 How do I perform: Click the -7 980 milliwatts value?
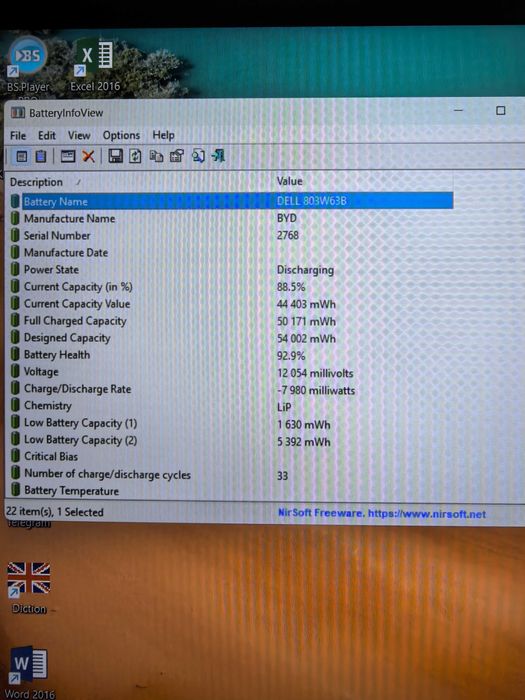(316, 390)
